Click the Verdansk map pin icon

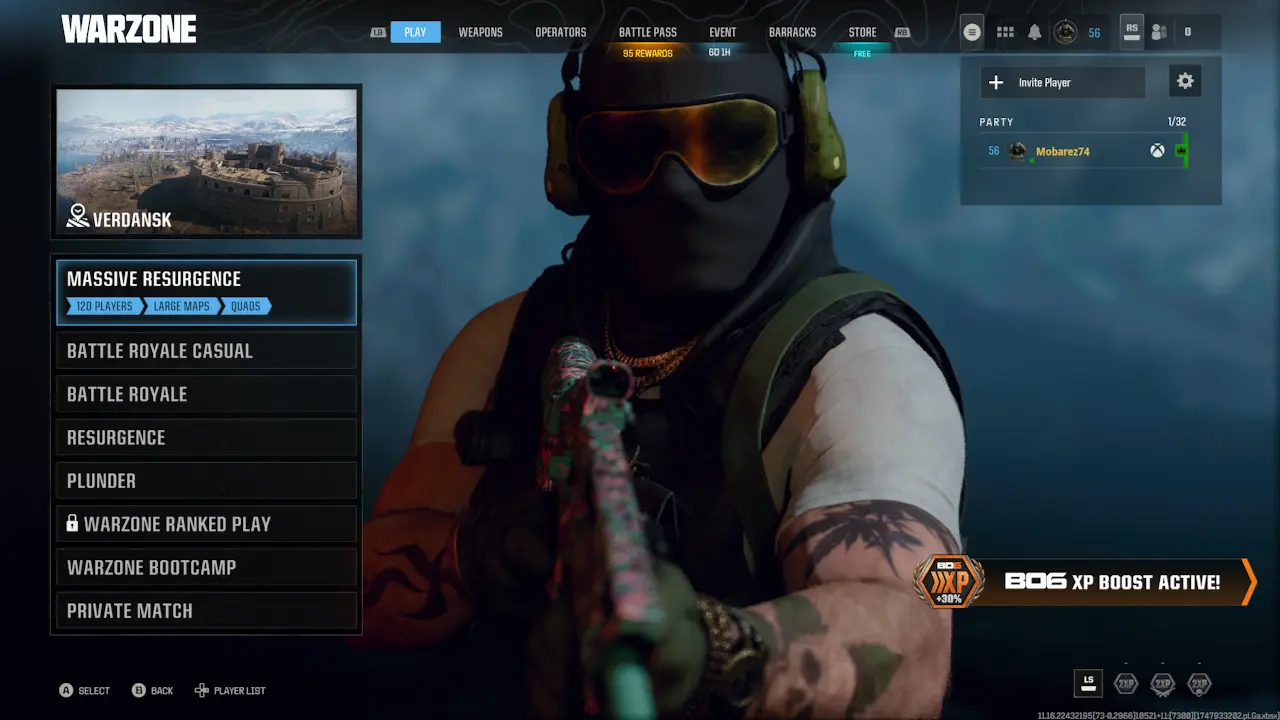[x=78, y=216]
